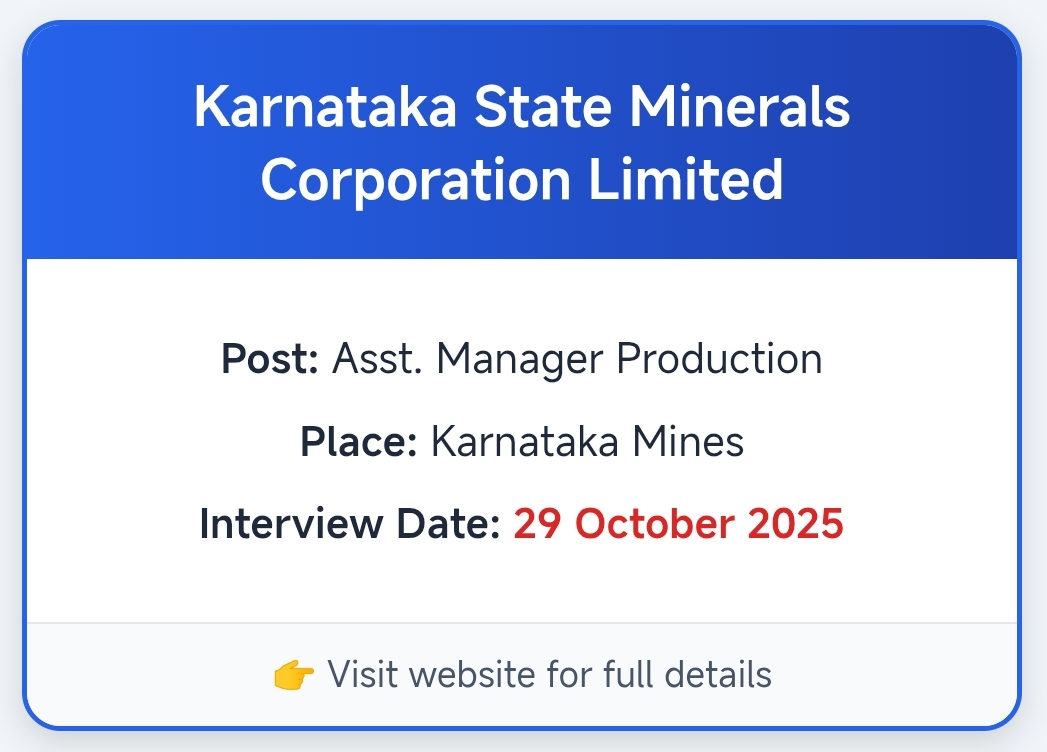Click the word "Corporation" in the header
The height and width of the screenshot is (752, 1047).
pyautogui.click(x=415, y=179)
